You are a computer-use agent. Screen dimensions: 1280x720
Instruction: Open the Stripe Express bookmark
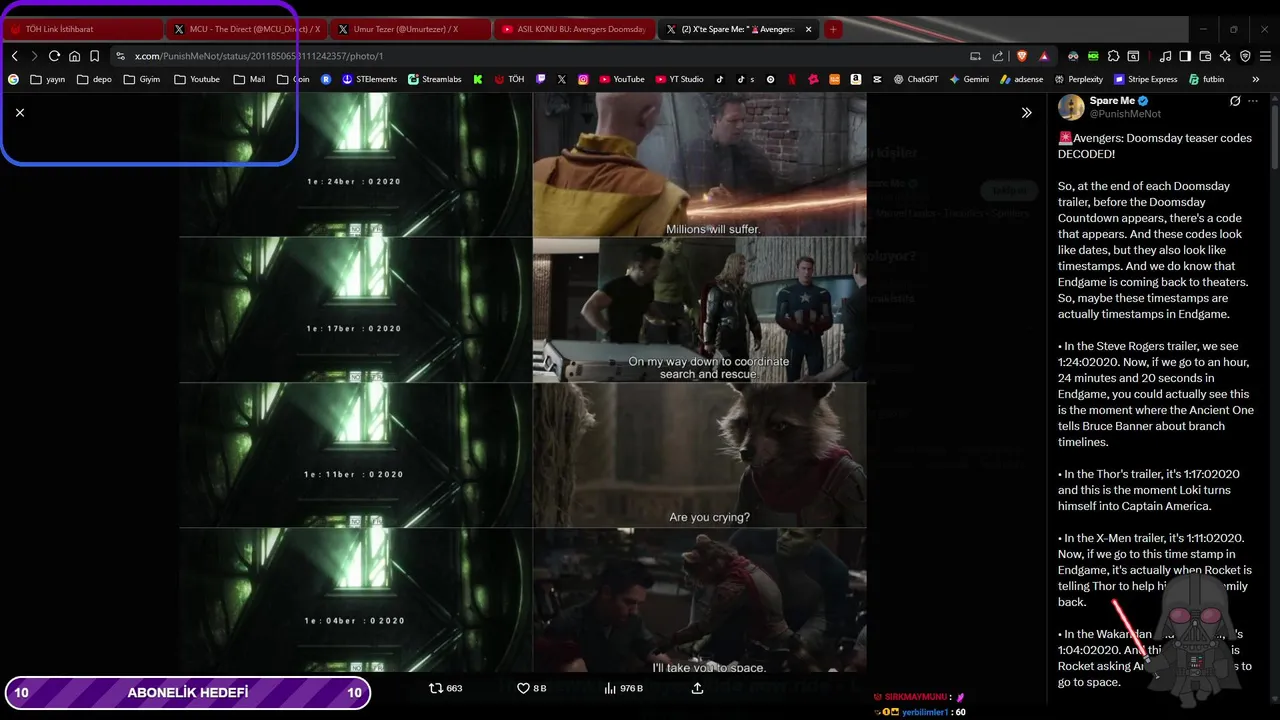point(1145,79)
